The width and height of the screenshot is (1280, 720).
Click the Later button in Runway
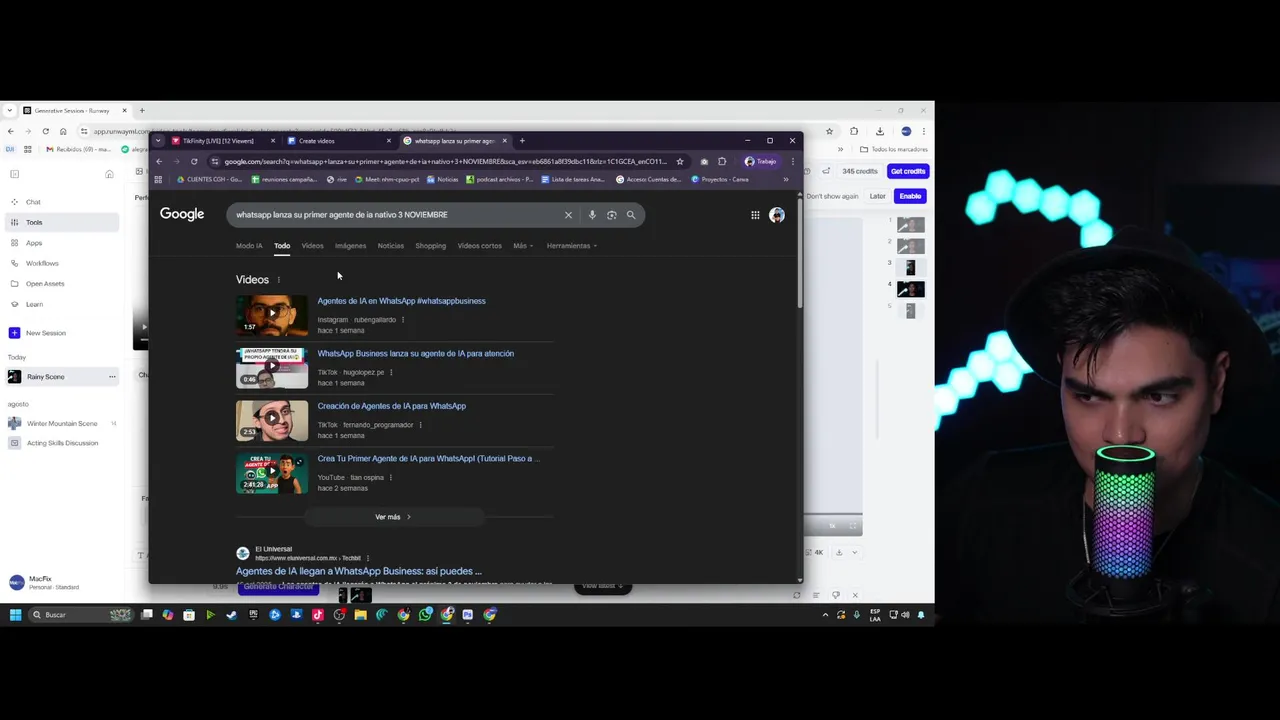(877, 196)
